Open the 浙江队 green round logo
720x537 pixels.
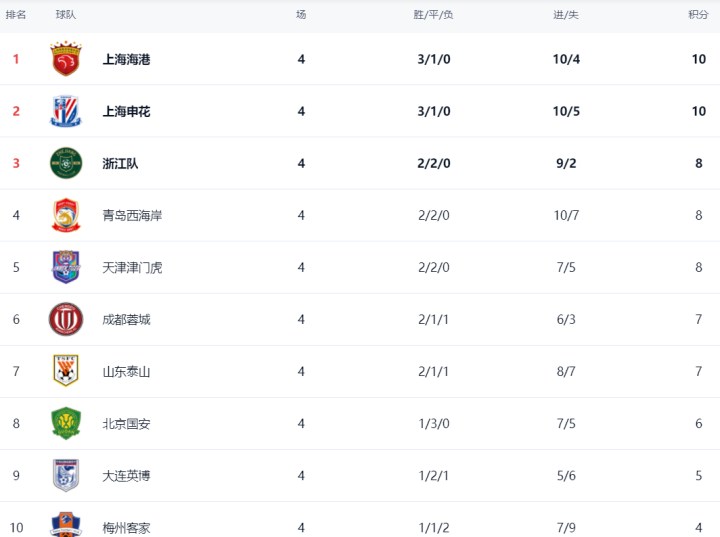pos(66,163)
